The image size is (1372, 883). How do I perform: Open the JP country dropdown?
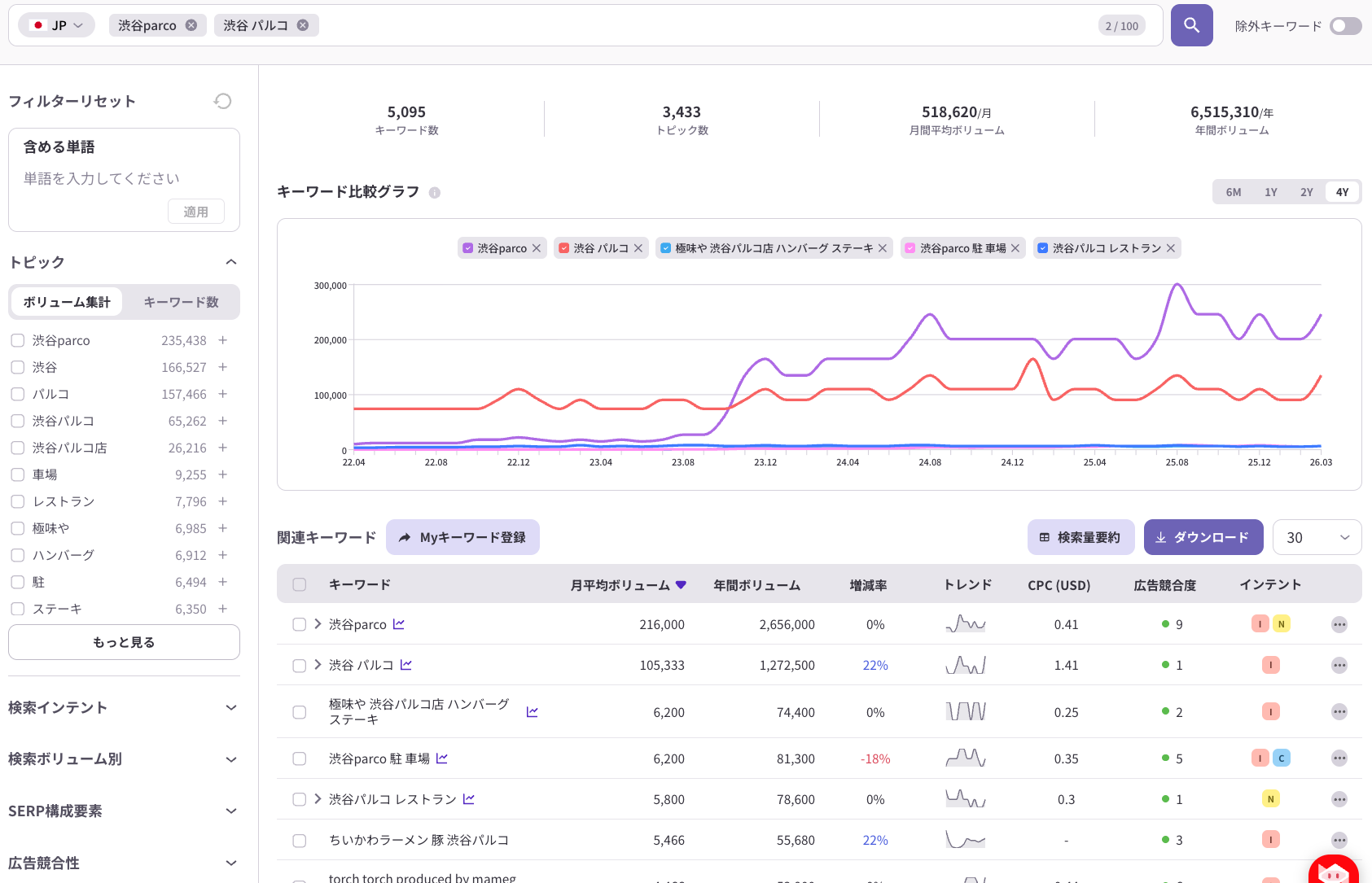[57, 25]
